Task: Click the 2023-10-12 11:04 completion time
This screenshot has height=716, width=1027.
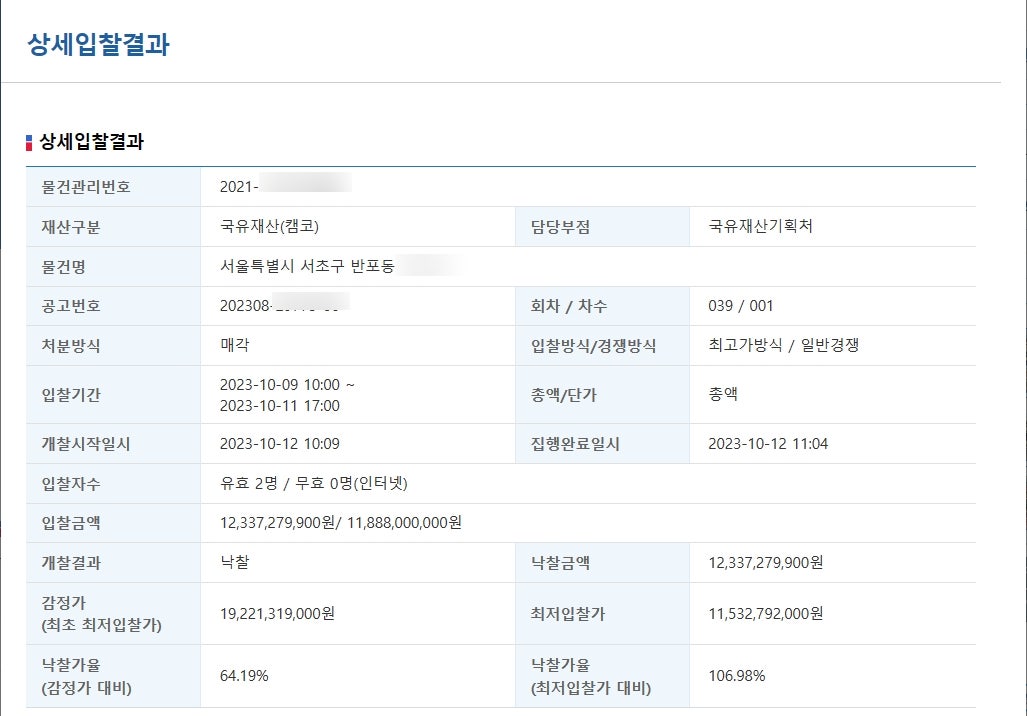Action: (x=768, y=444)
